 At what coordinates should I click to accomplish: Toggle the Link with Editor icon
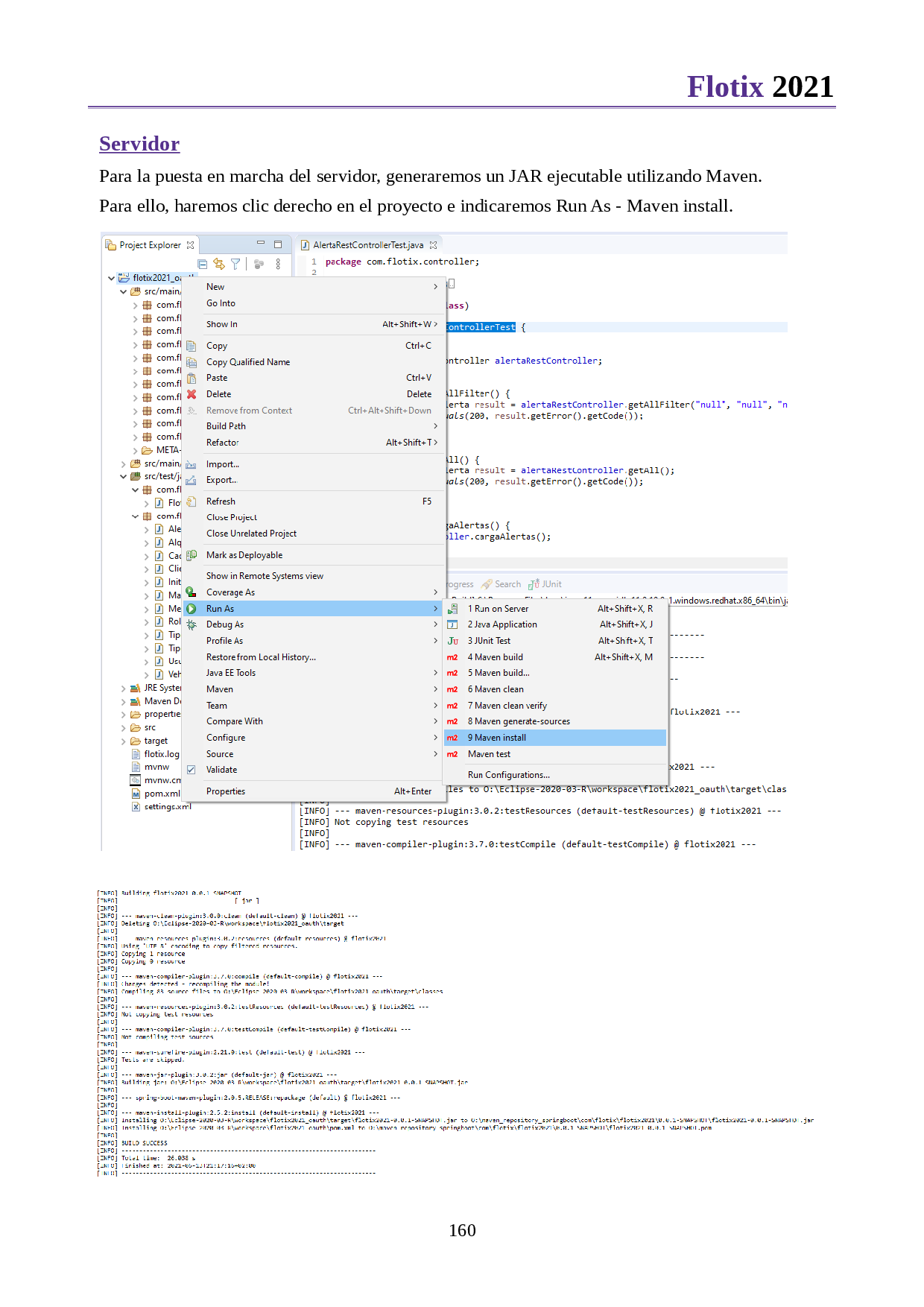pos(218,264)
